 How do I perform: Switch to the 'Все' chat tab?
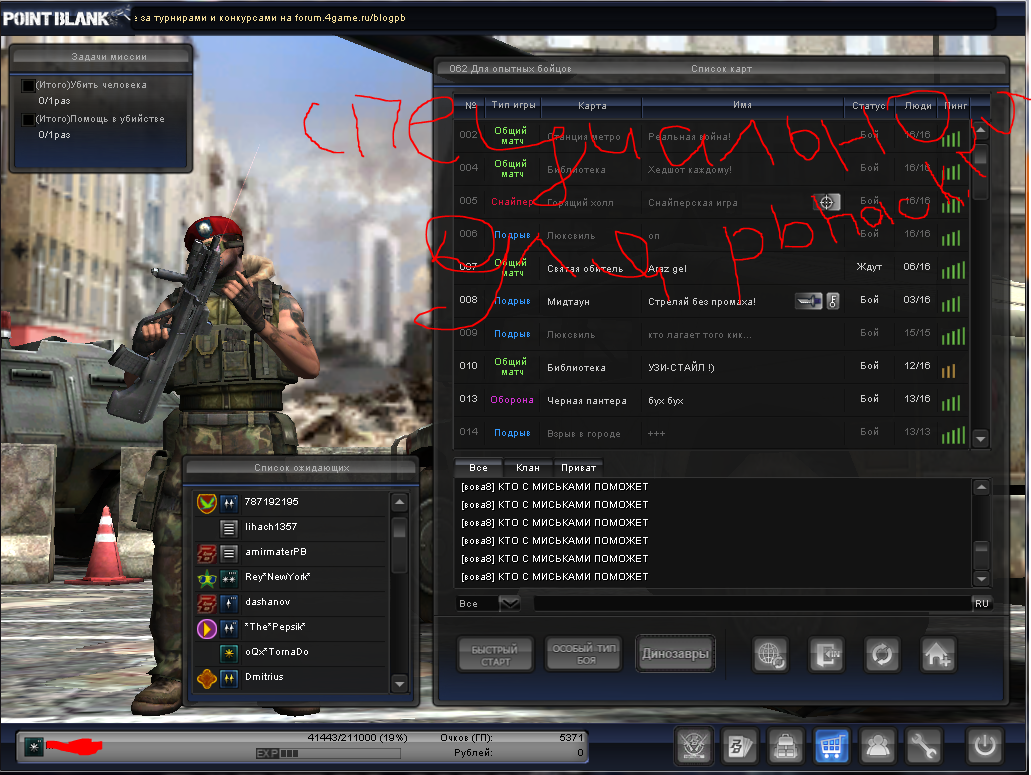(478, 468)
